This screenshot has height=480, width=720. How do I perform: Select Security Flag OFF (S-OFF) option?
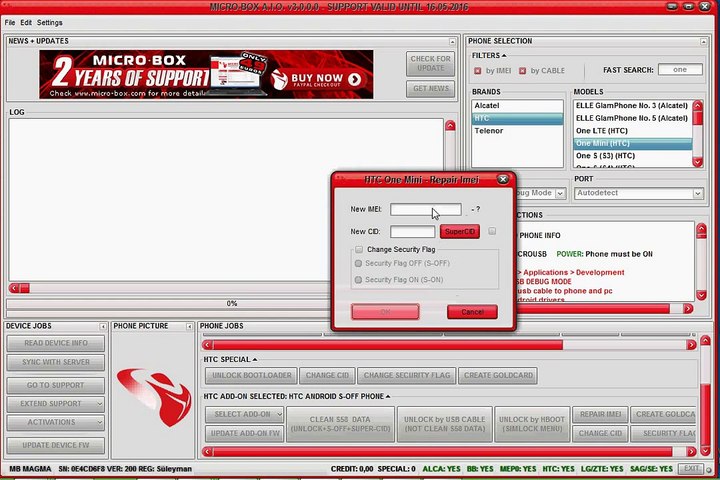point(358,263)
